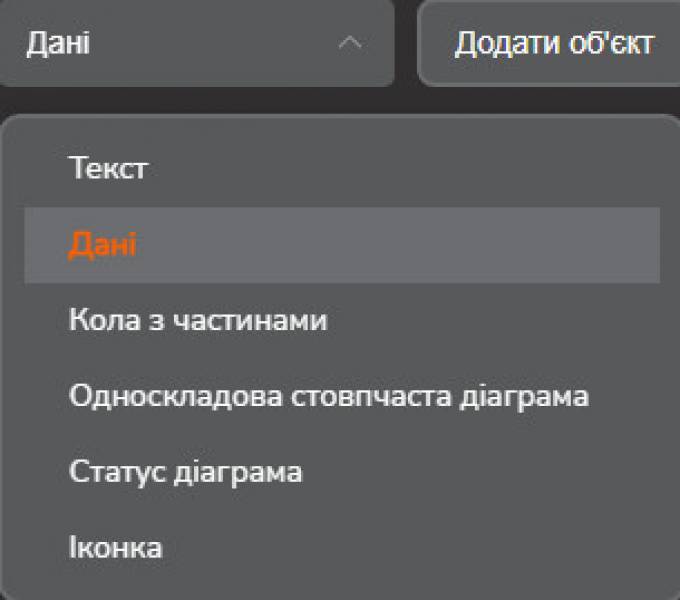680x600 pixels.
Task: Select Іконка in the dropdown list
Action: (x=115, y=547)
